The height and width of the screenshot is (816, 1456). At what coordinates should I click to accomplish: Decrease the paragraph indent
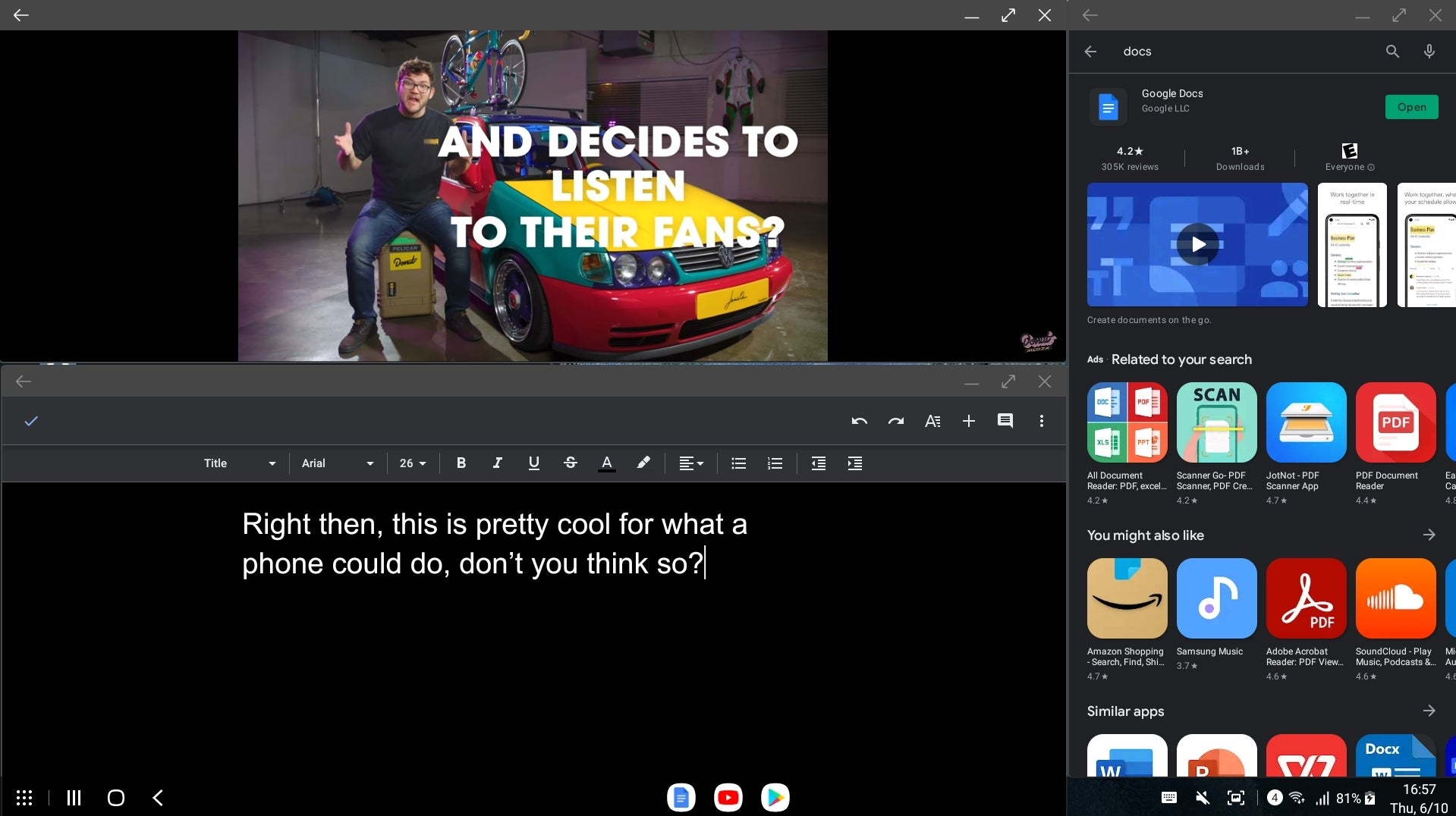point(818,463)
